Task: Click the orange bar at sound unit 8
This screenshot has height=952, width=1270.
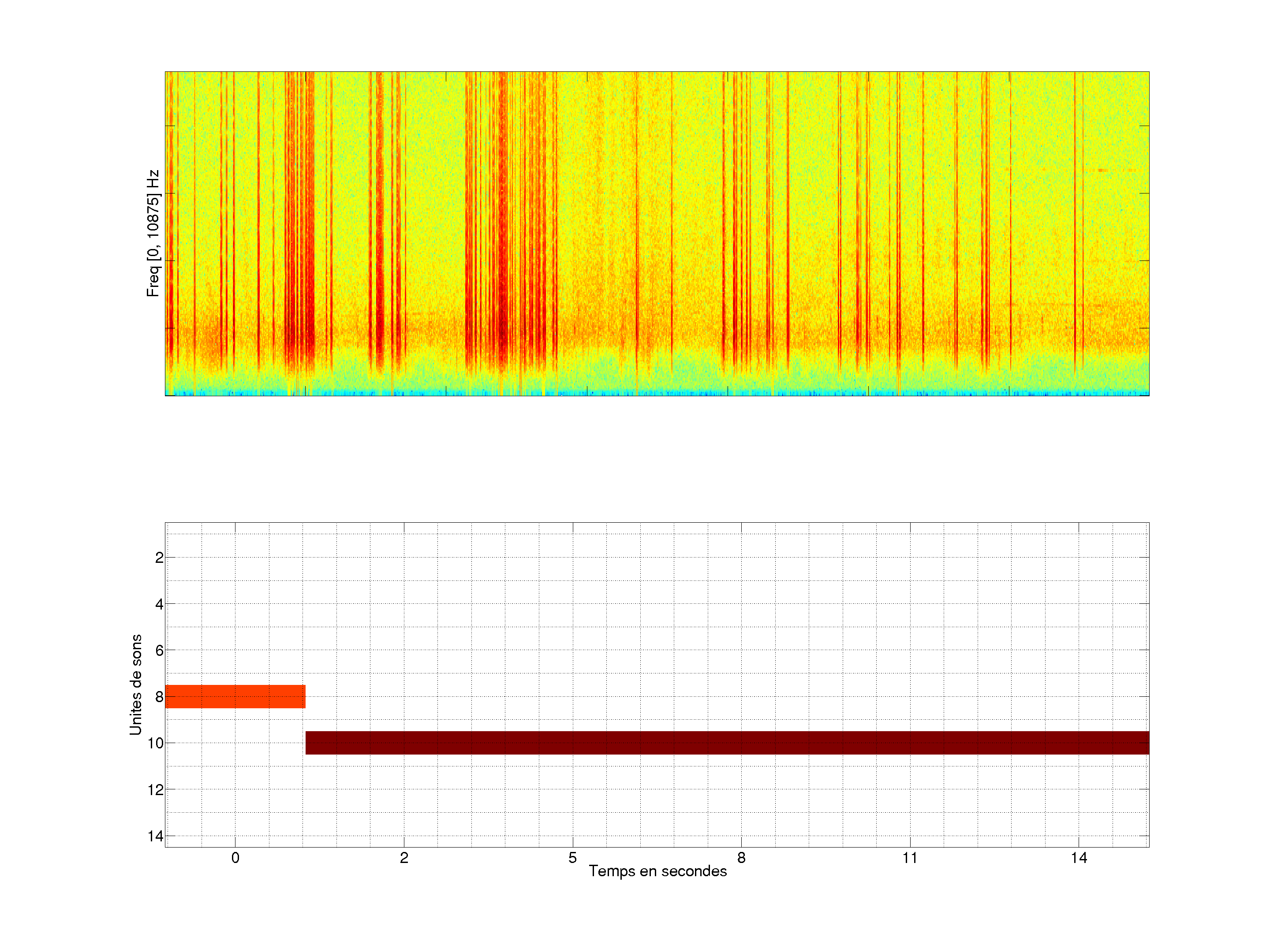Action: [235, 696]
